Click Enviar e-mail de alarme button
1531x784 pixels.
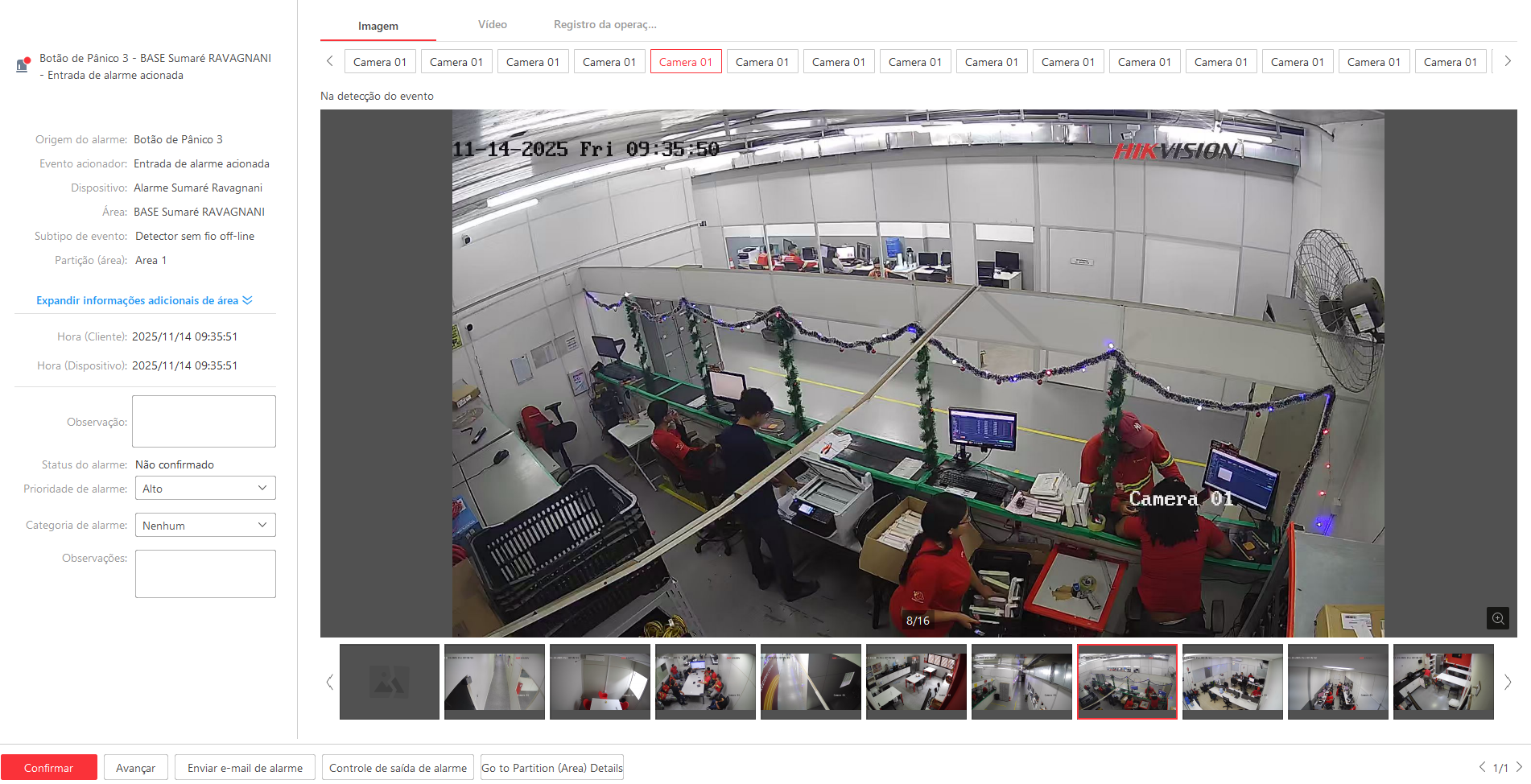tap(245, 768)
